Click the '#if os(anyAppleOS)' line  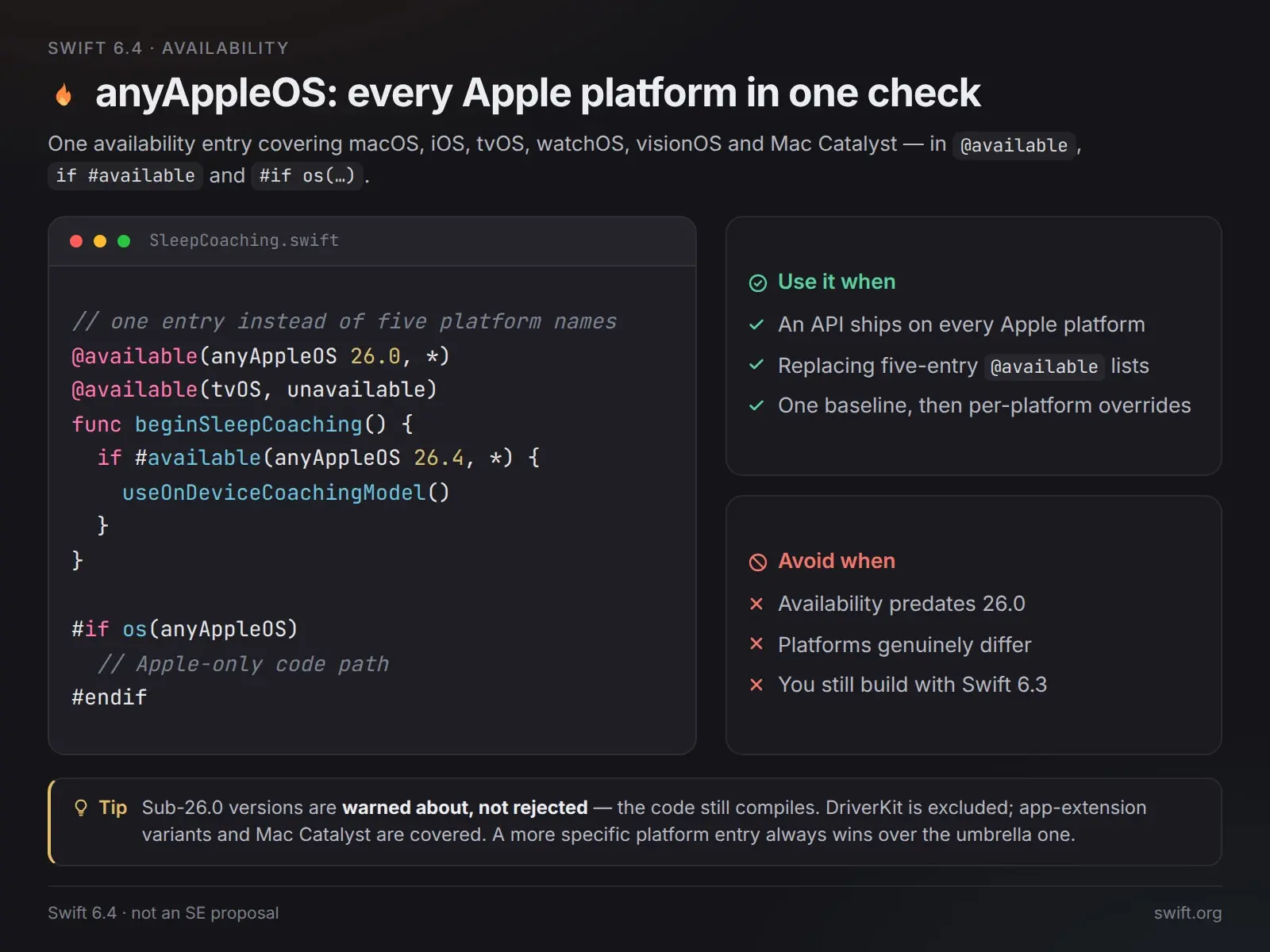(185, 629)
